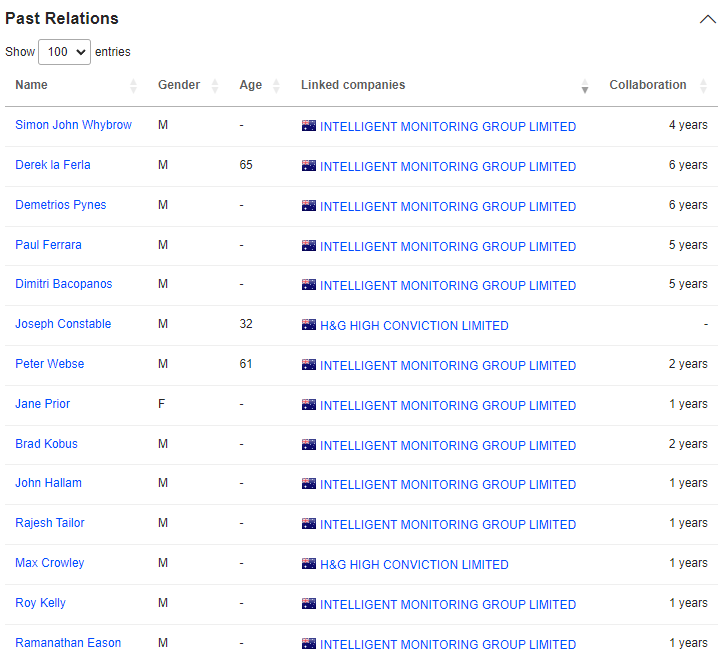Open Max Crowley profile link

49,563
